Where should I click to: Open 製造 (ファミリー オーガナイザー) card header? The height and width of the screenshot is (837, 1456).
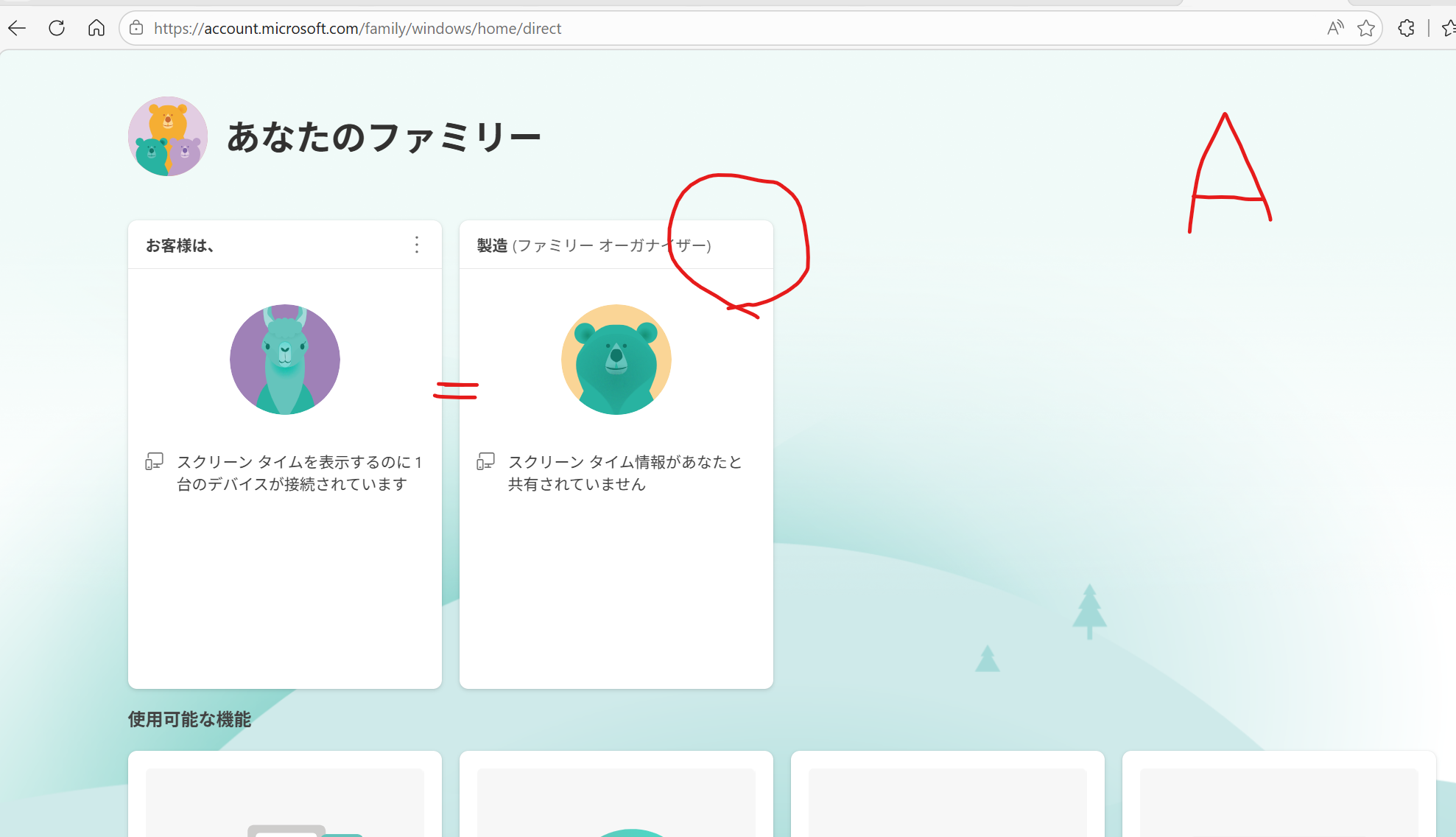[616, 245]
